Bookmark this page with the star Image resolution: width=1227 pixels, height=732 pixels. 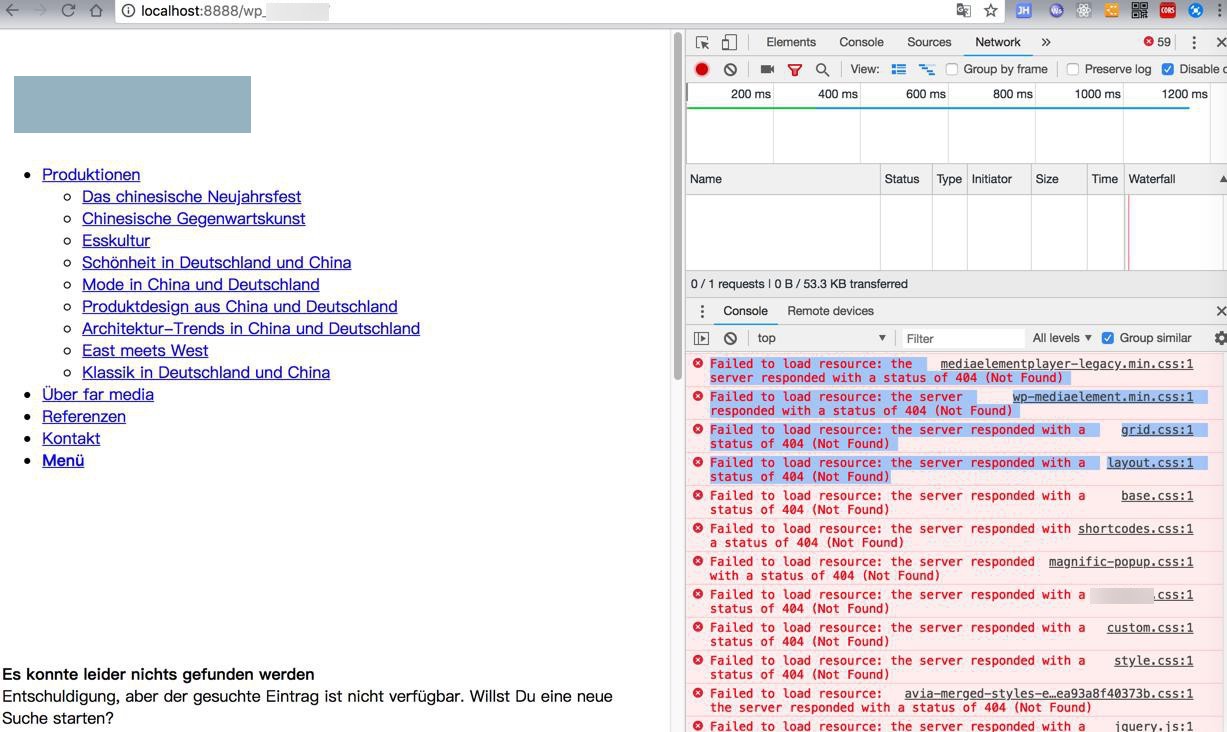(x=991, y=10)
